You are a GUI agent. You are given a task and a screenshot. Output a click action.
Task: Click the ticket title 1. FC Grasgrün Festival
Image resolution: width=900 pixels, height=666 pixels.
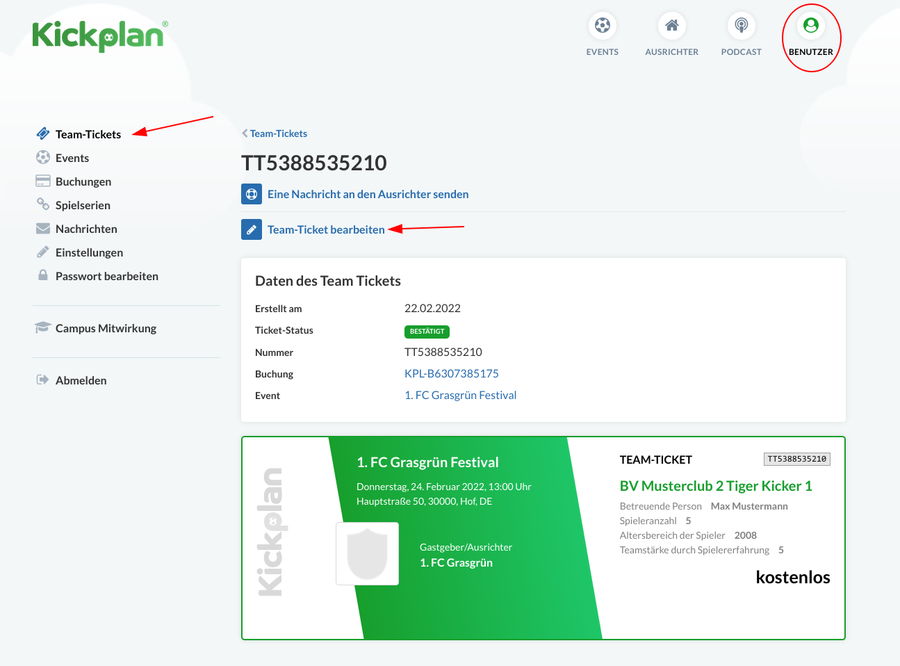coord(428,462)
